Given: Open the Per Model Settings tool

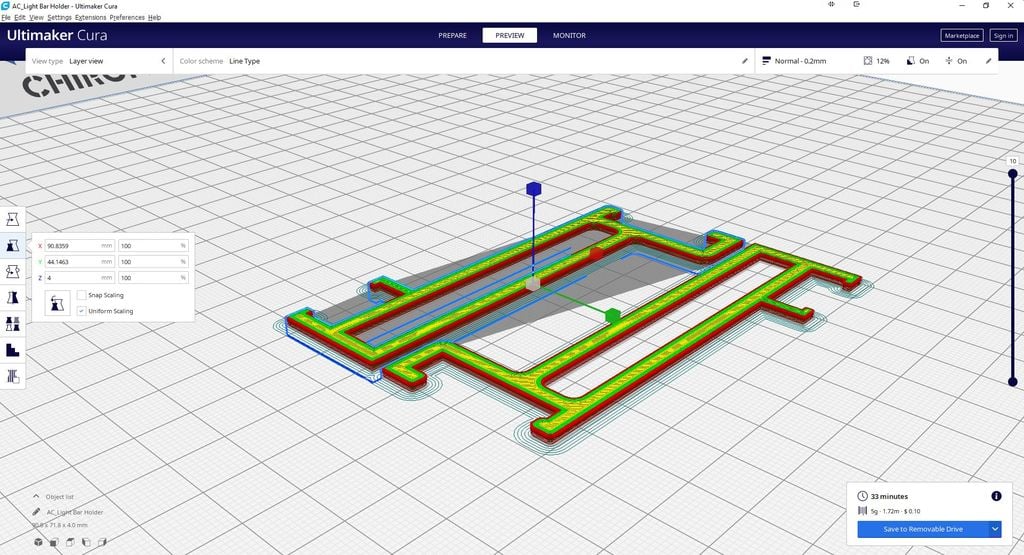Looking at the screenshot, I should [12, 324].
